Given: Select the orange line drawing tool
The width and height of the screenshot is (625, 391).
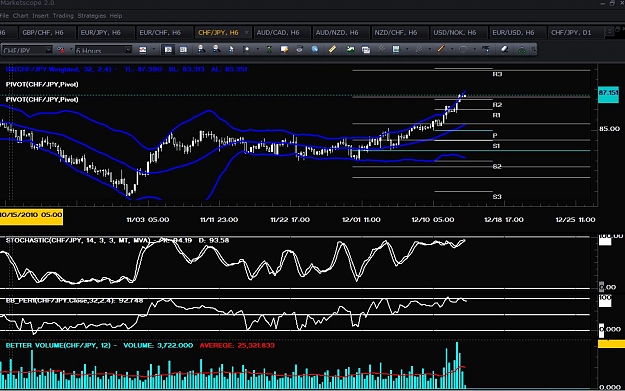Looking at the screenshot, I should tap(441, 49).
